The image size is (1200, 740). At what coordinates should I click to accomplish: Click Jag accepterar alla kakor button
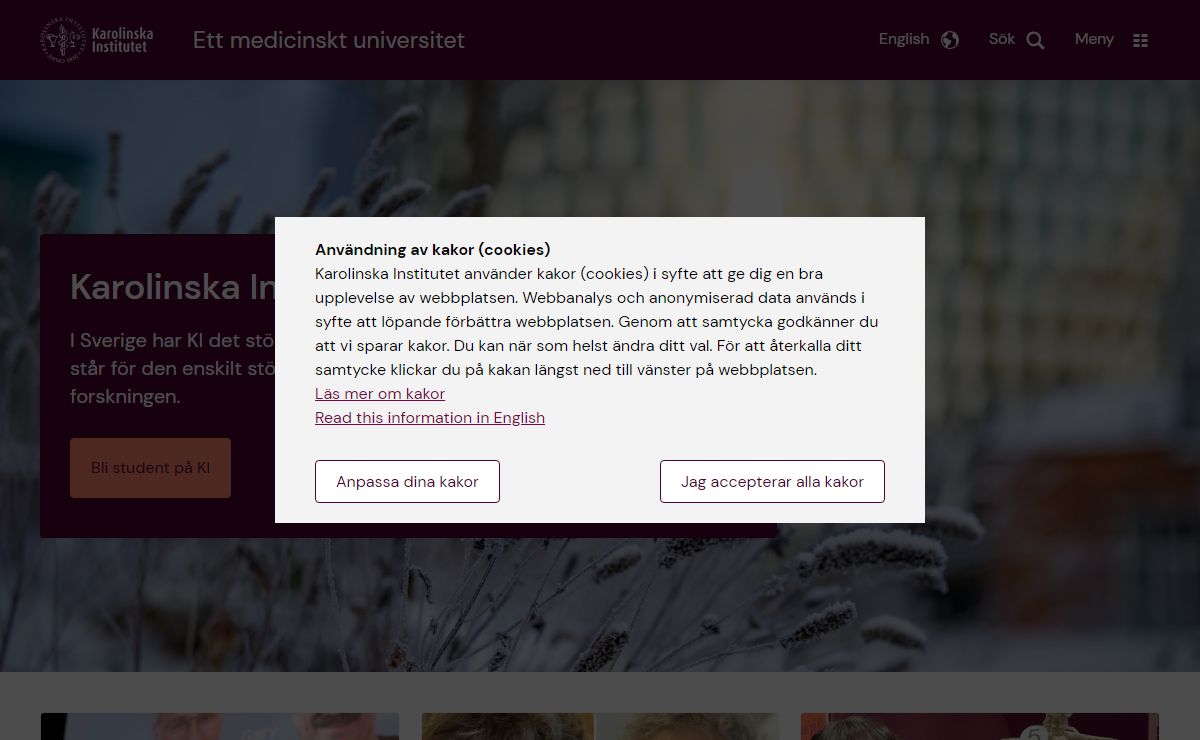[772, 481]
